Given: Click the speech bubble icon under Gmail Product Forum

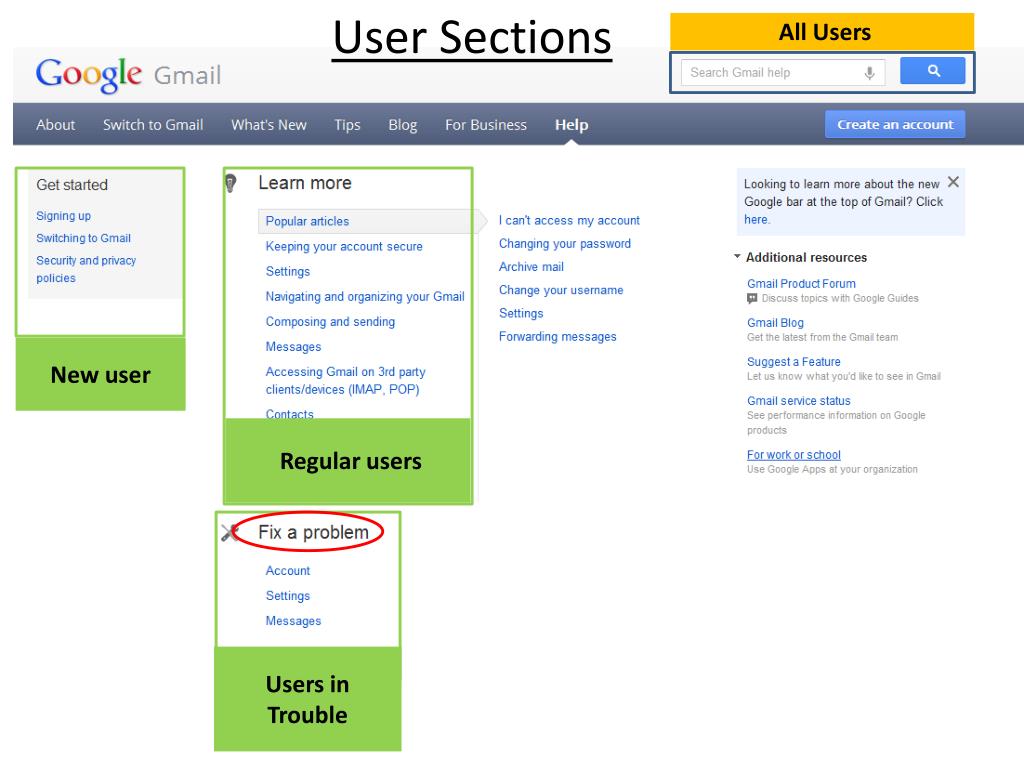Looking at the screenshot, I should pos(752,298).
